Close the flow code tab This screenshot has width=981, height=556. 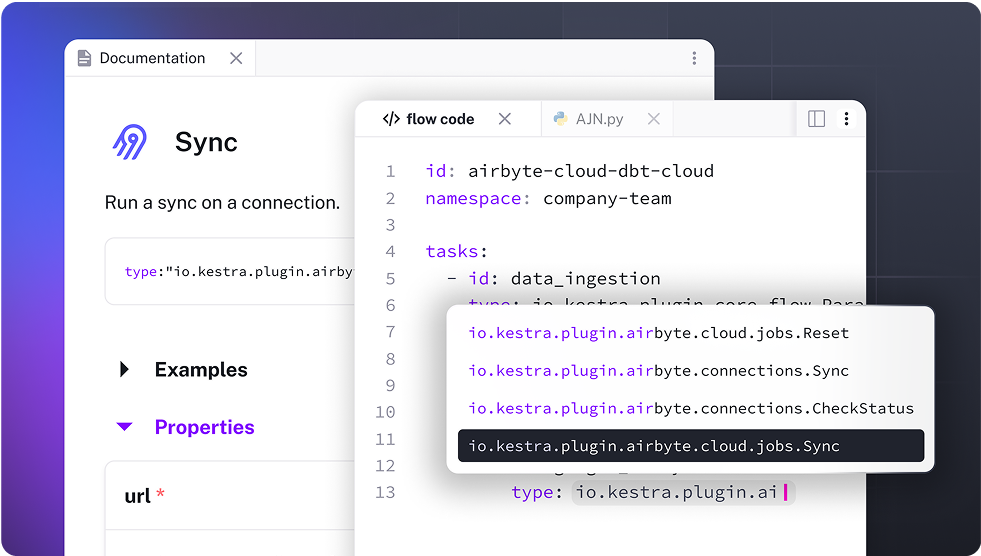pos(505,119)
